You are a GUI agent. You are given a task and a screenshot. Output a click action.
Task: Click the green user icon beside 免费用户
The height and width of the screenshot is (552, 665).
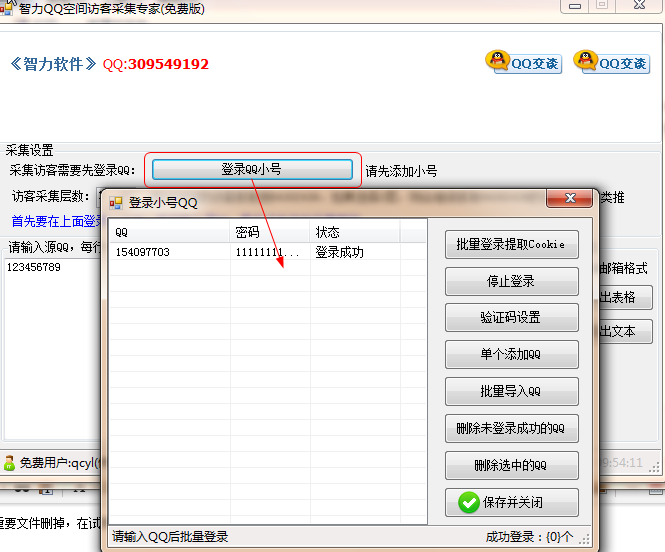point(9,463)
